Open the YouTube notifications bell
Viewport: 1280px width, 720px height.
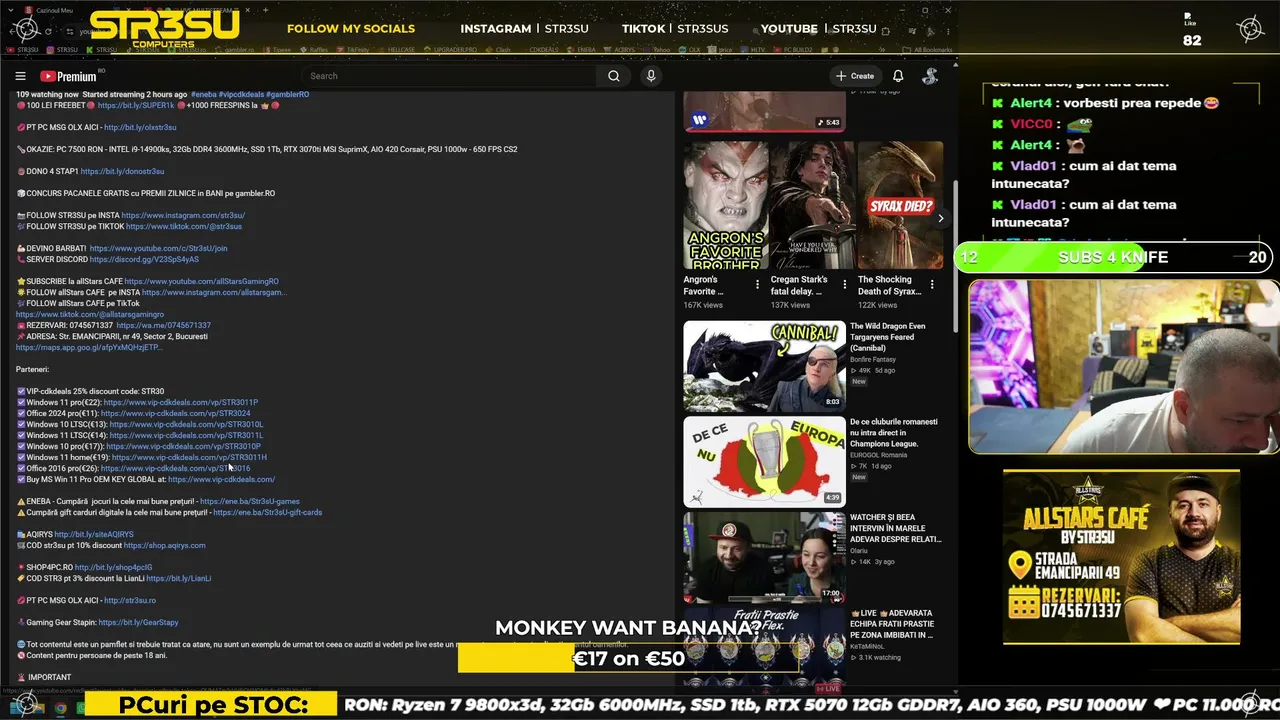[898, 76]
